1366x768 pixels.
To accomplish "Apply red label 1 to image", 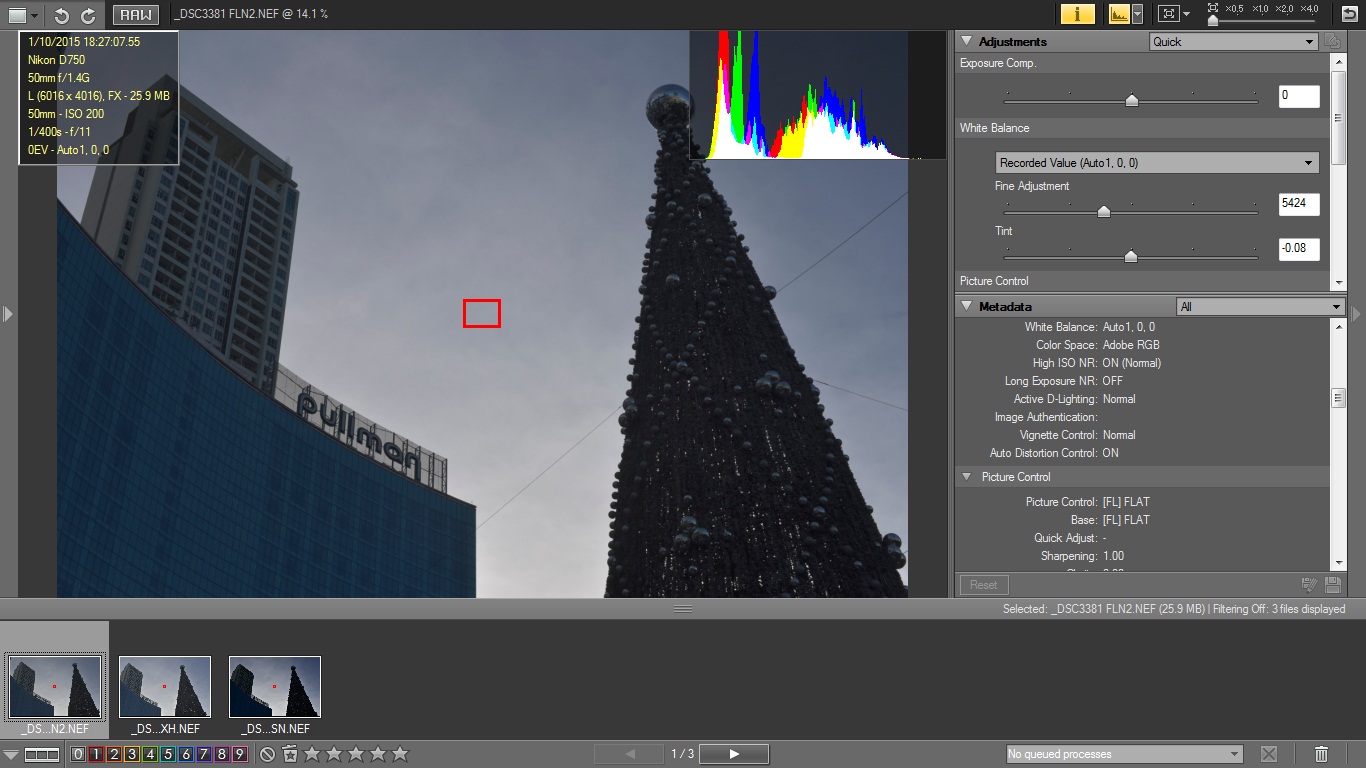I will click(x=95, y=754).
